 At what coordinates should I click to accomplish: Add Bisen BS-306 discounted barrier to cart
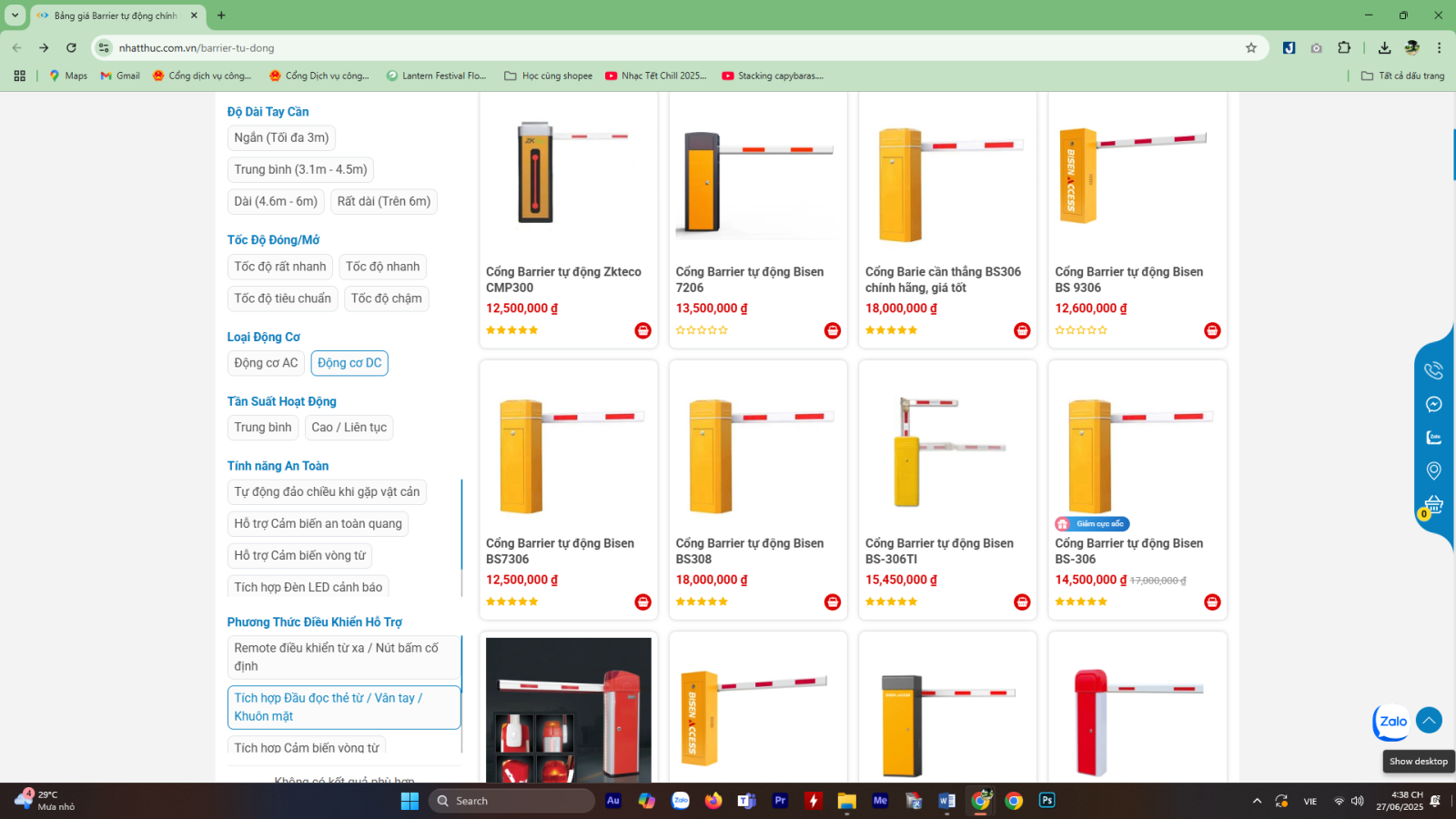1212,602
